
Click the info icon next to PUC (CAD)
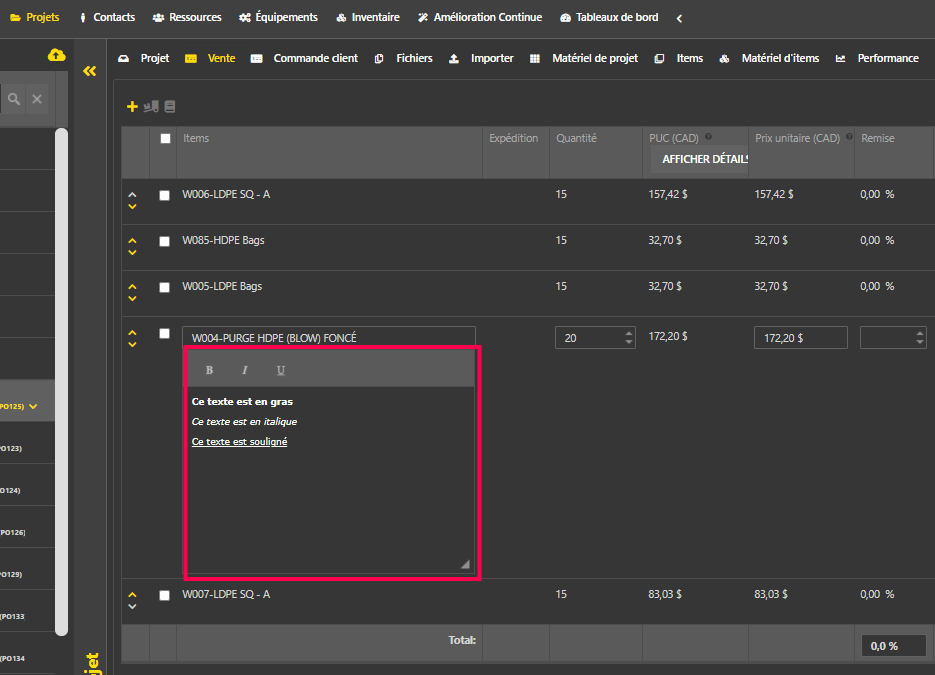[x=708, y=137]
